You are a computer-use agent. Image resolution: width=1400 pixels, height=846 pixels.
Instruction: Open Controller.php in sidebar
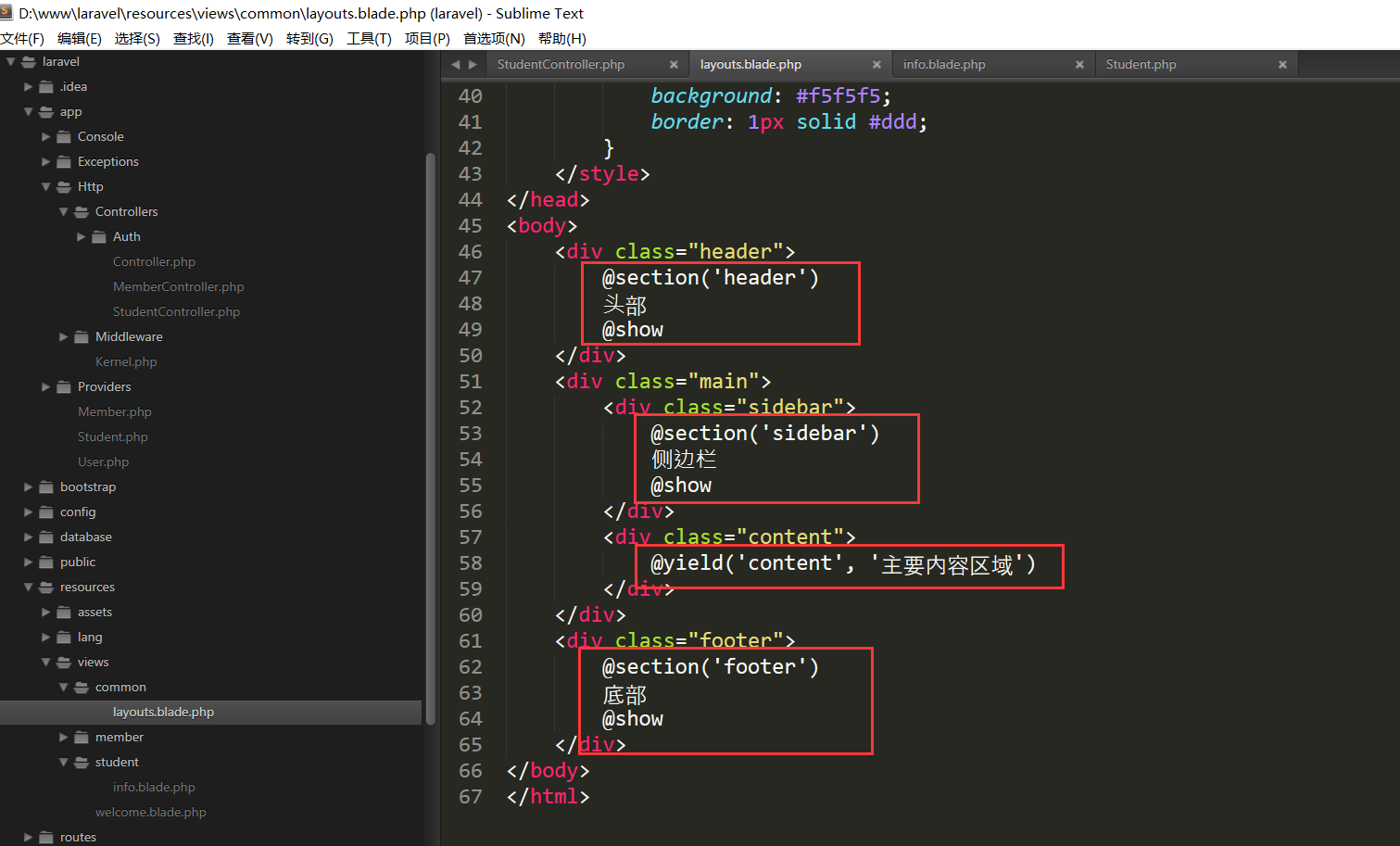tap(154, 261)
